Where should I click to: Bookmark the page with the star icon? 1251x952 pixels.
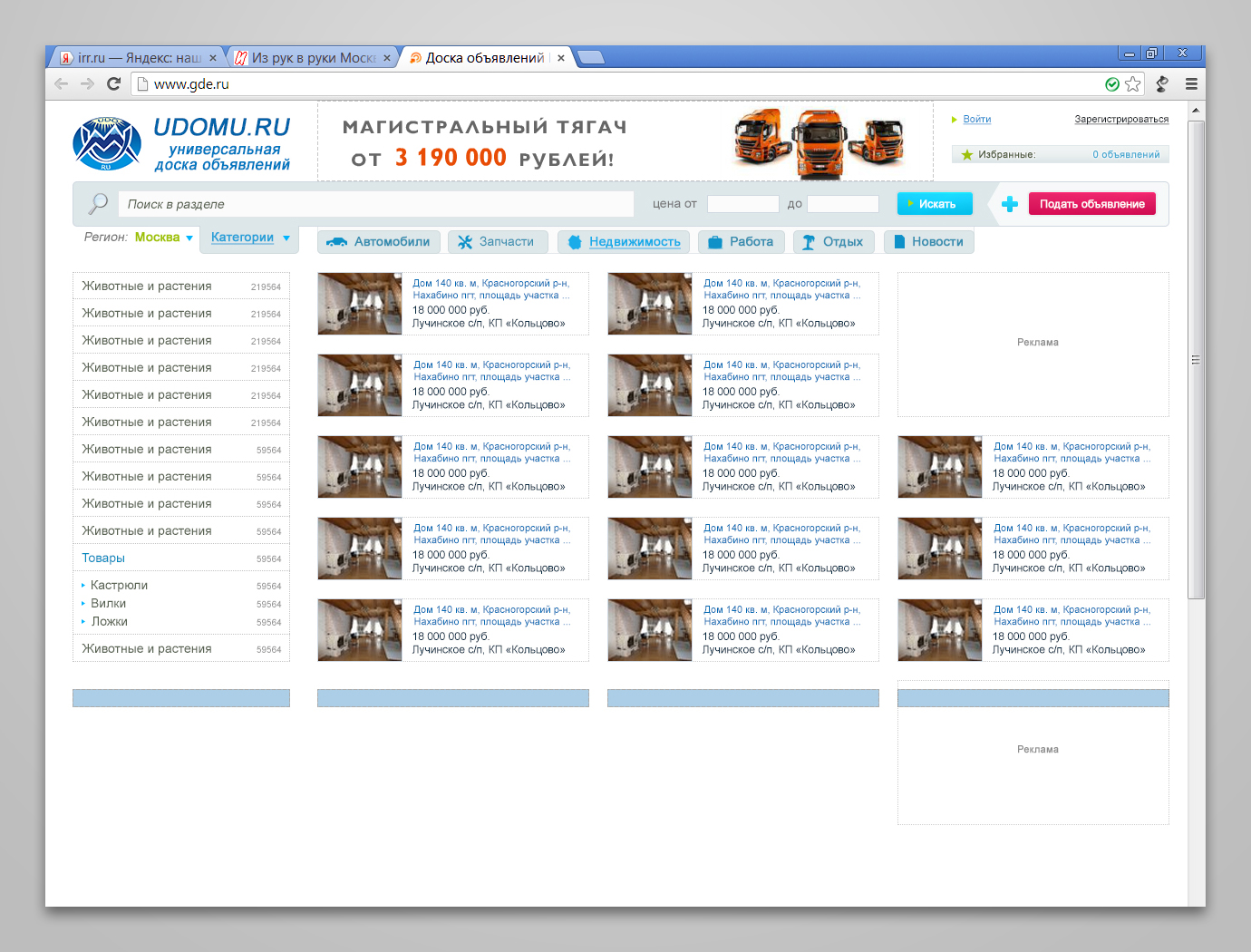[x=1133, y=83]
